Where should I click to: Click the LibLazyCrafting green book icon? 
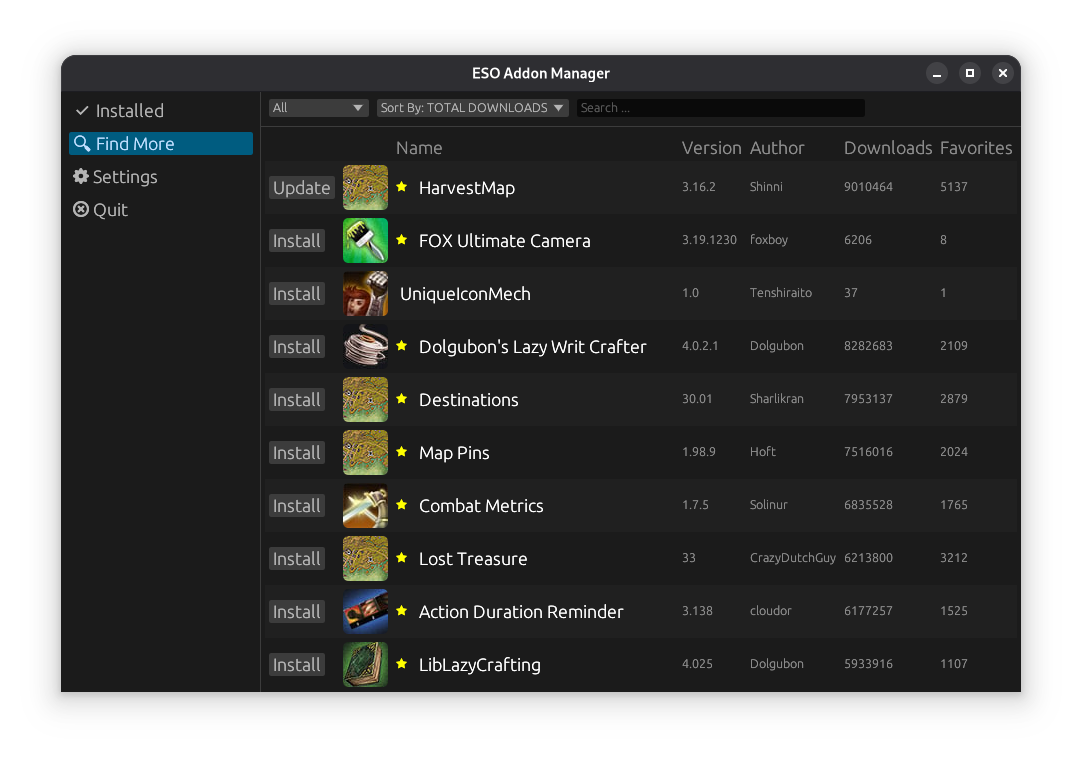[365, 664]
